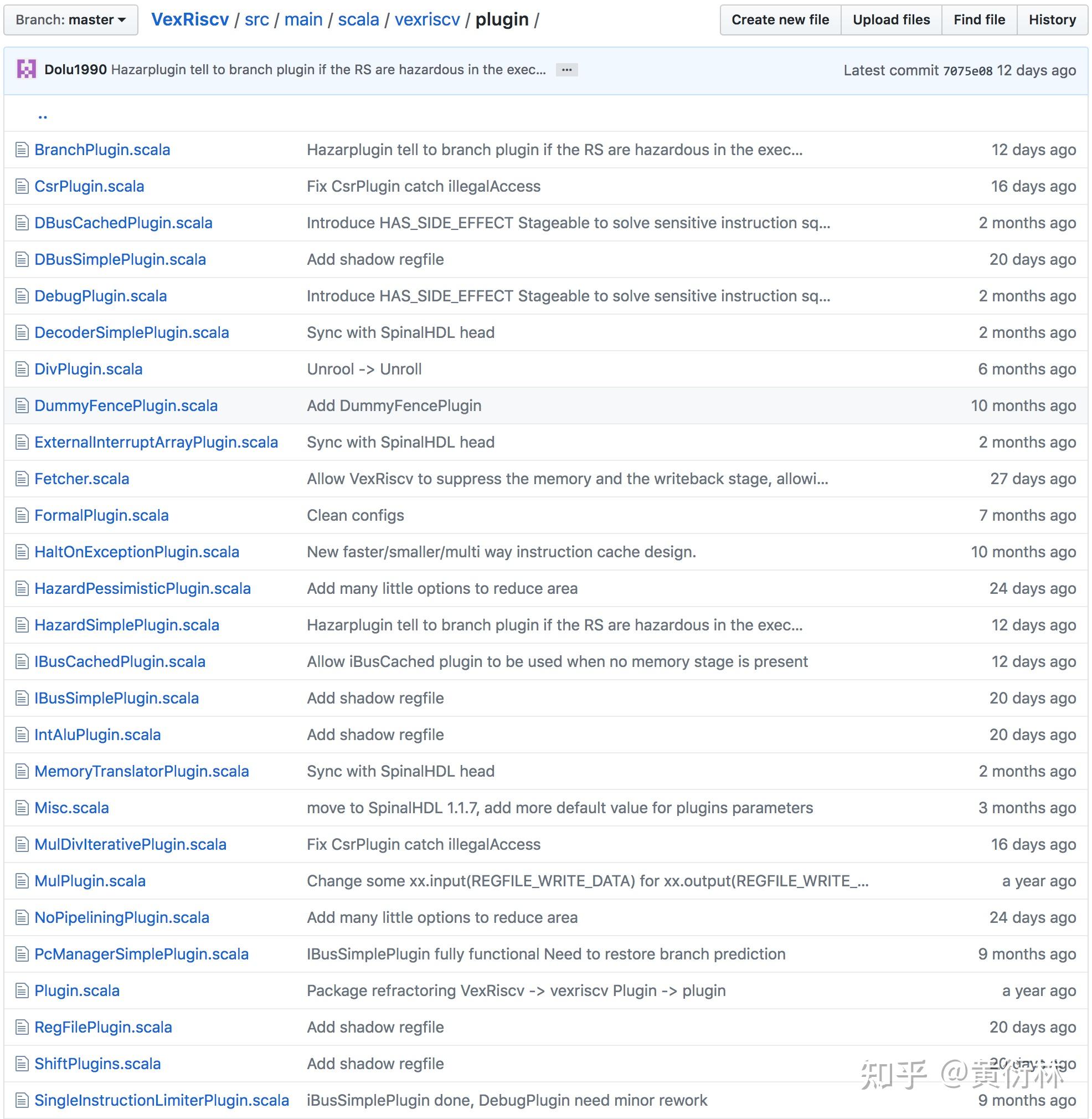
Task: Navigate to the VexRiscv breadcrumb root
Action: click(190, 19)
